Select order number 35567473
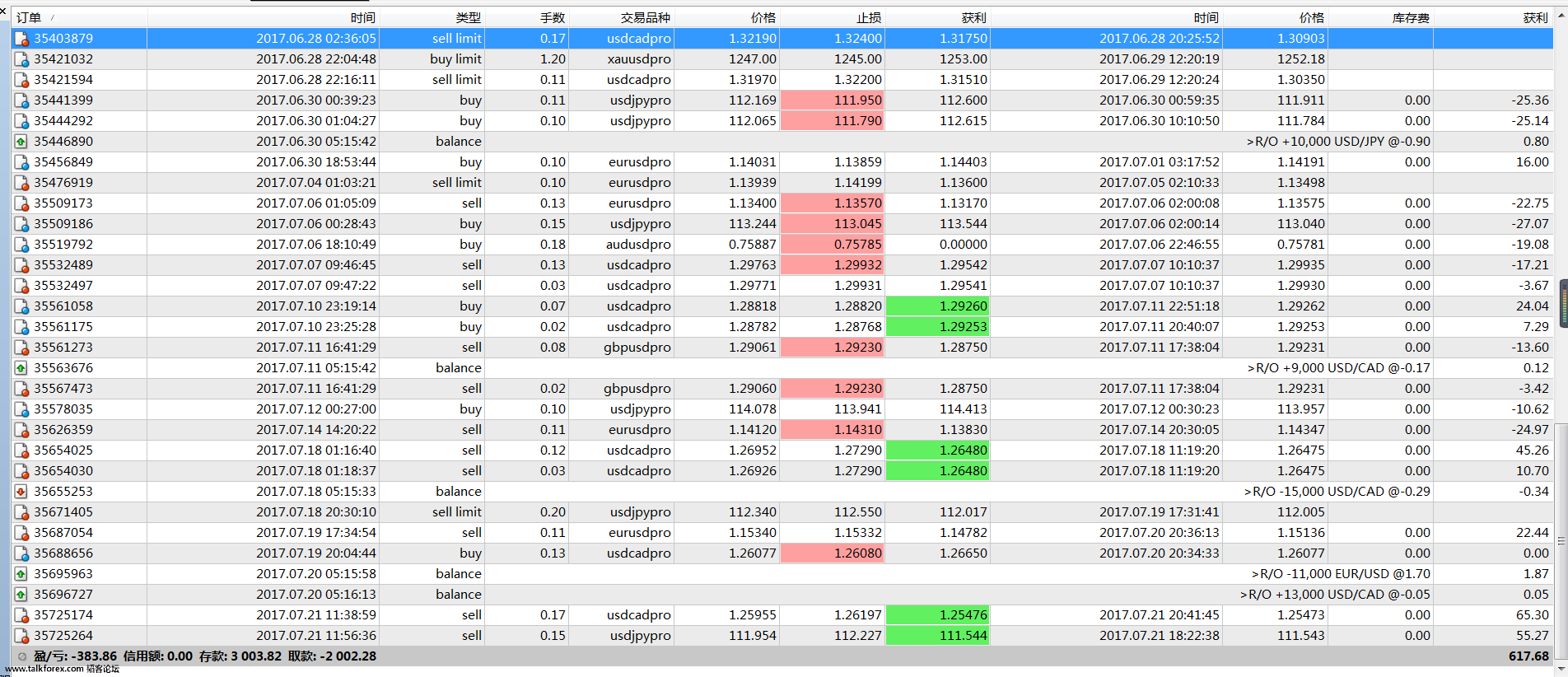 point(63,389)
